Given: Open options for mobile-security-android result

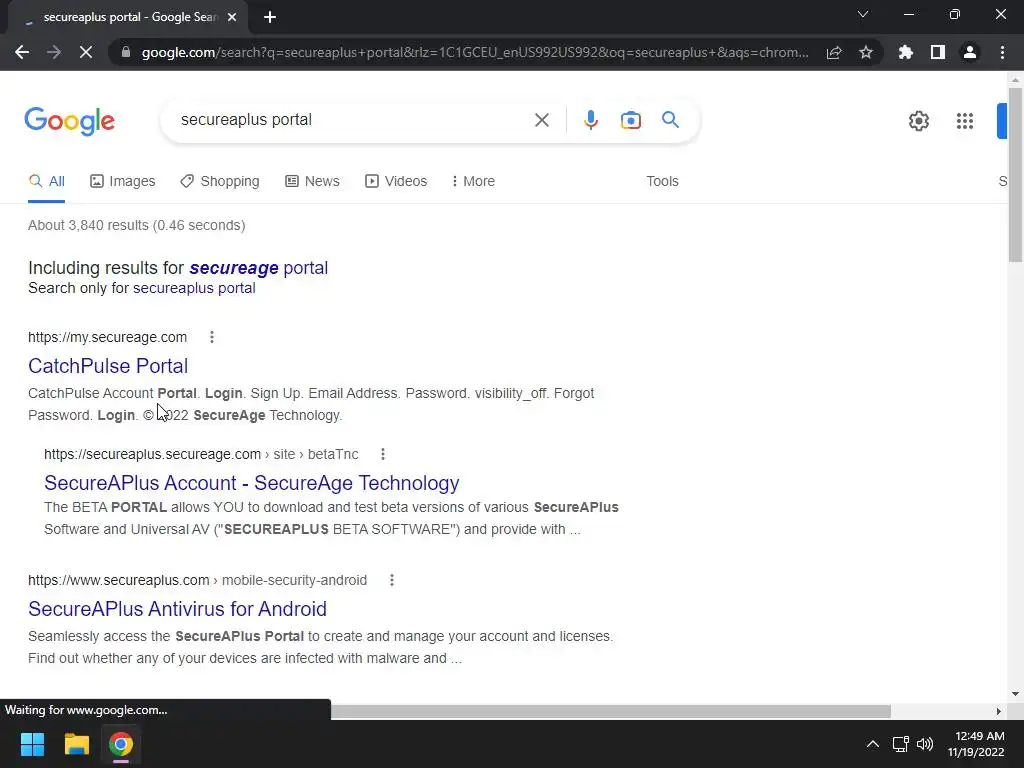Looking at the screenshot, I should click(x=392, y=580).
